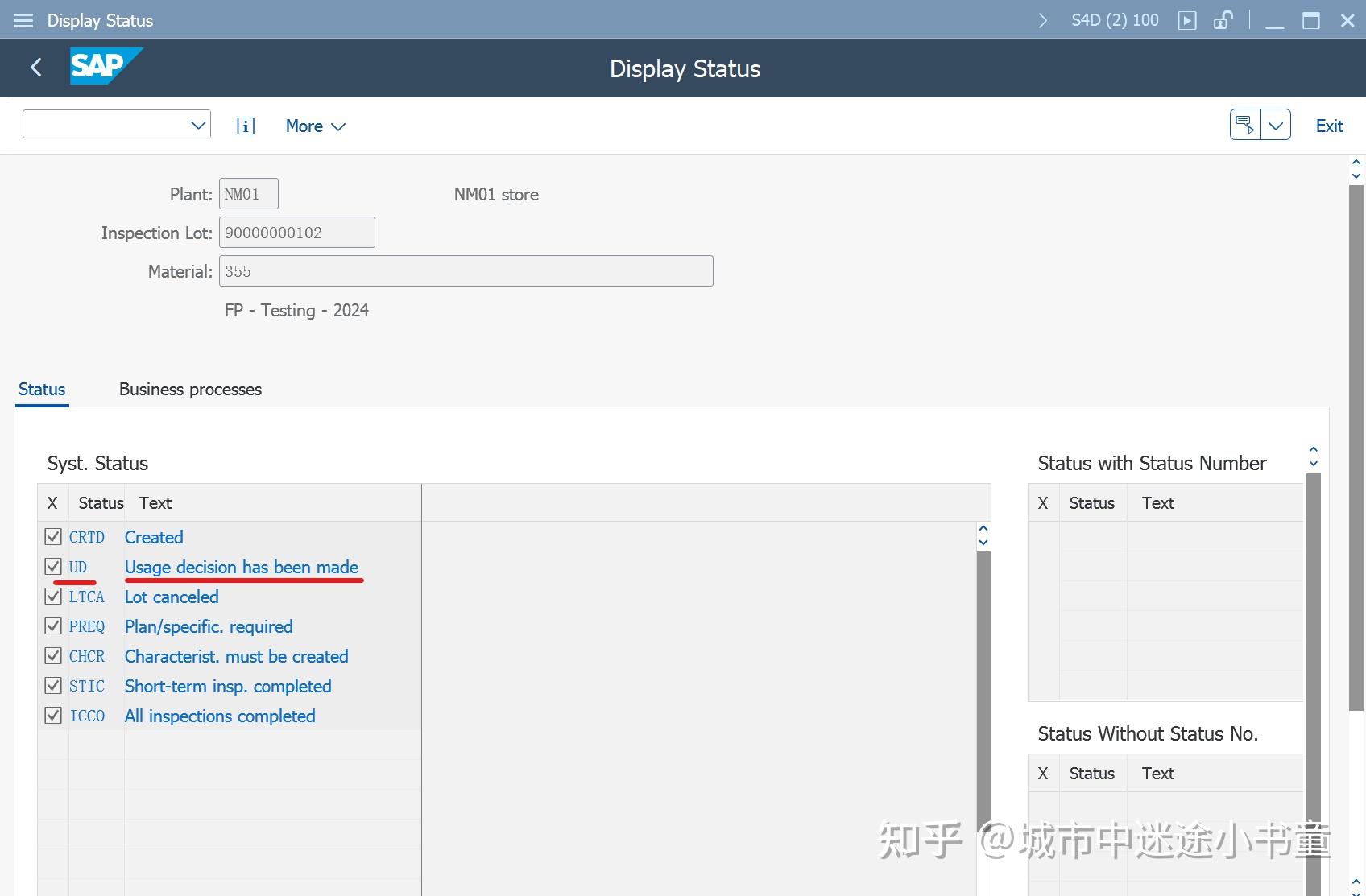The image size is (1366, 896).
Task: Open the information help icon
Action: pyautogui.click(x=245, y=126)
